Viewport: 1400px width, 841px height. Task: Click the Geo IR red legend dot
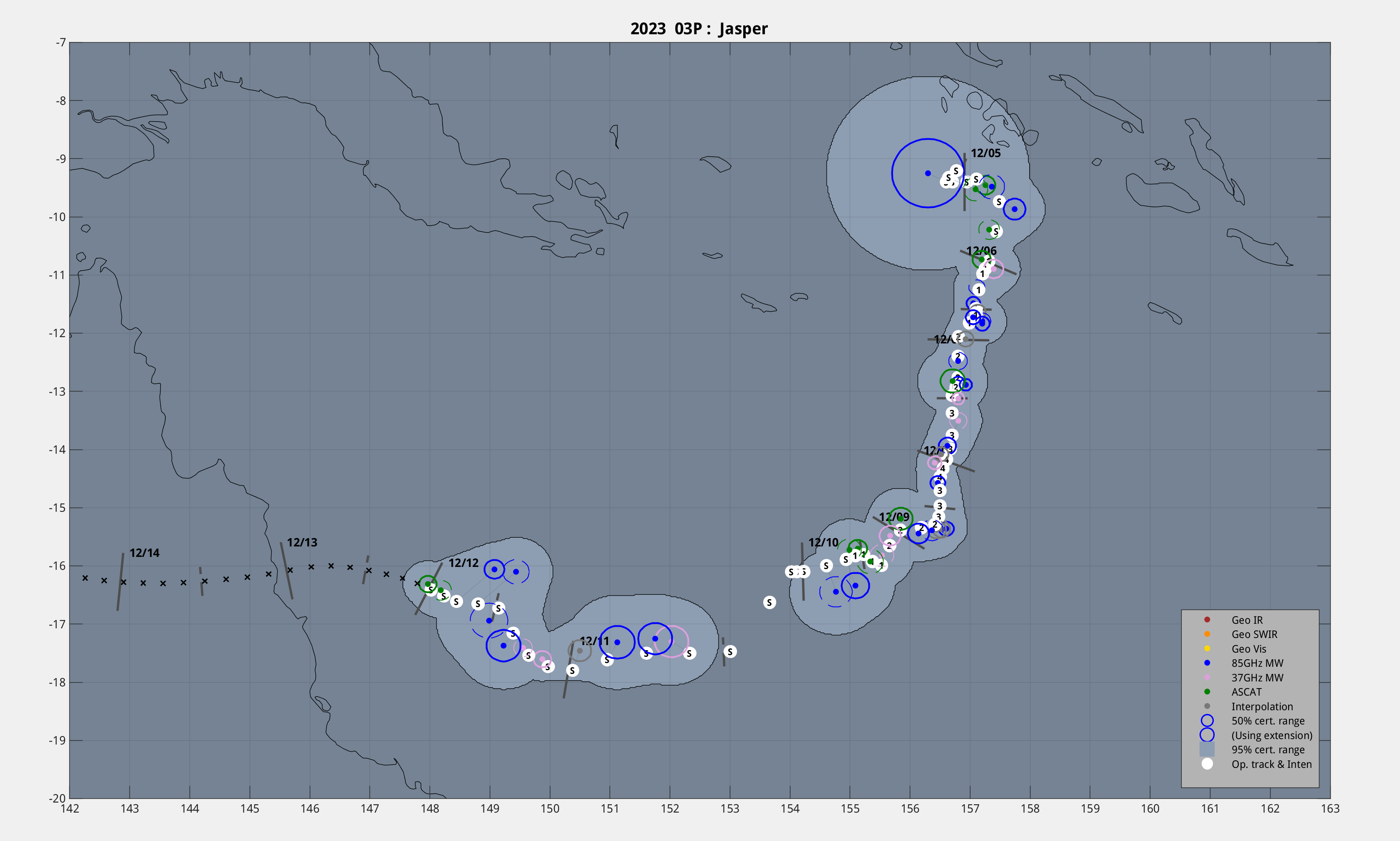tap(1207, 620)
